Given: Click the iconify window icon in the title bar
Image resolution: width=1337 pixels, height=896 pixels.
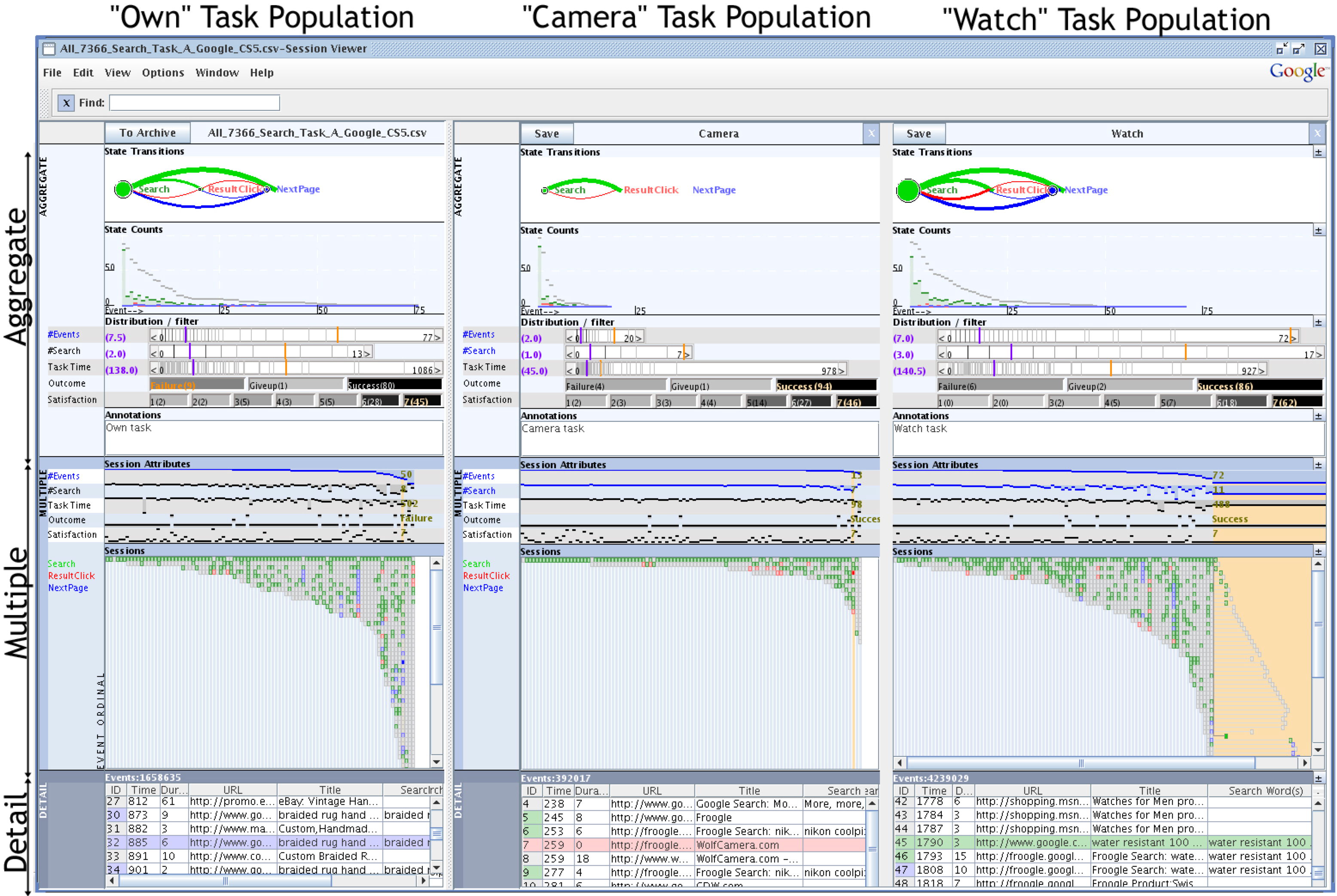Looking at the screenshot, I should click(x=1282, y=49).
